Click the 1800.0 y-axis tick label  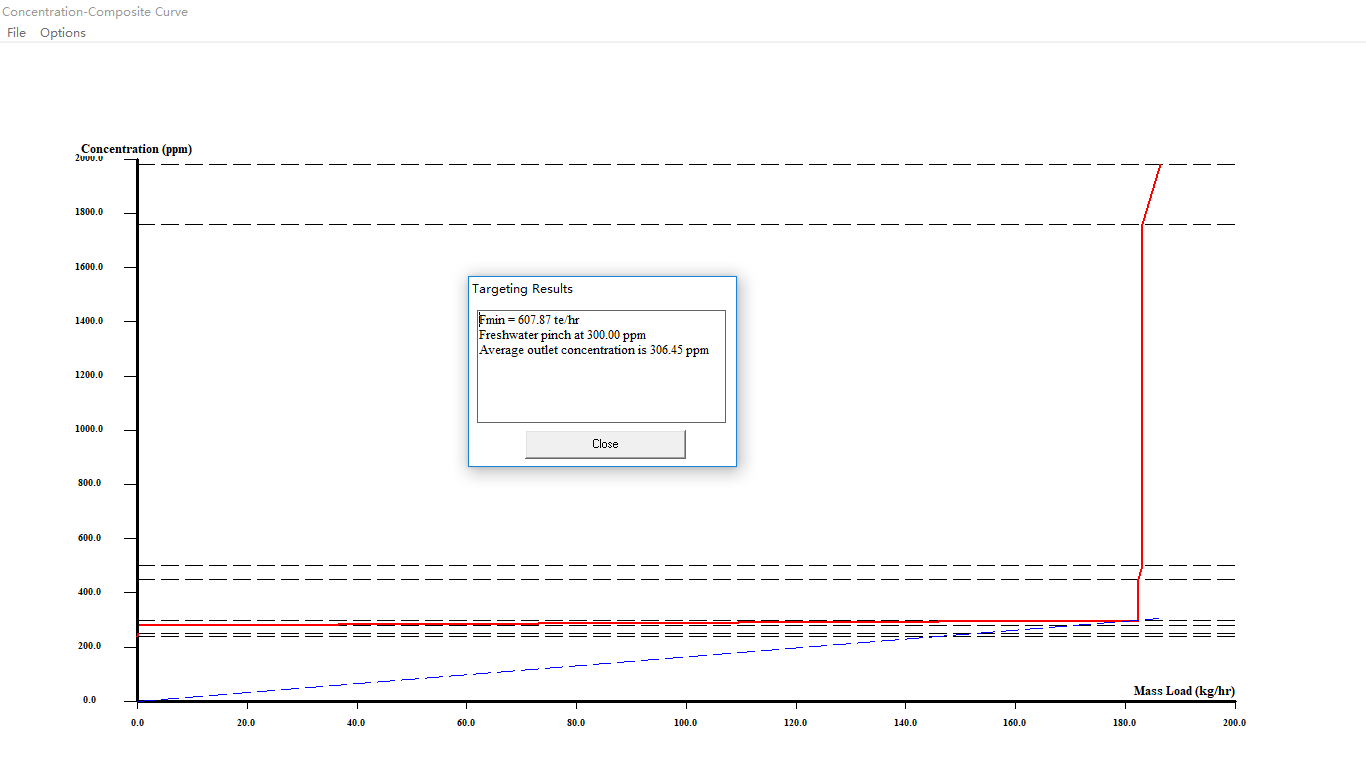[89, 213]
